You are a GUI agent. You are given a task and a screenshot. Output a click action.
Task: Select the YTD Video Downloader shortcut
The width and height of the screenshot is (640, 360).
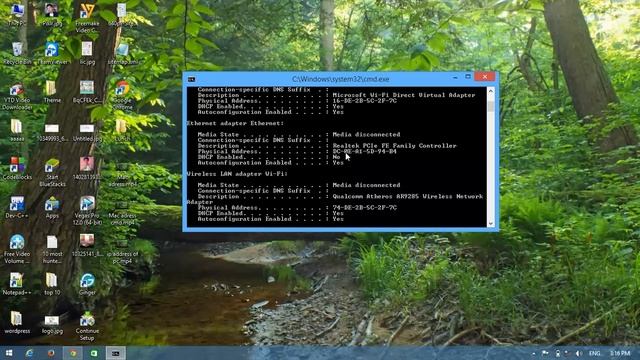(17, 96)
